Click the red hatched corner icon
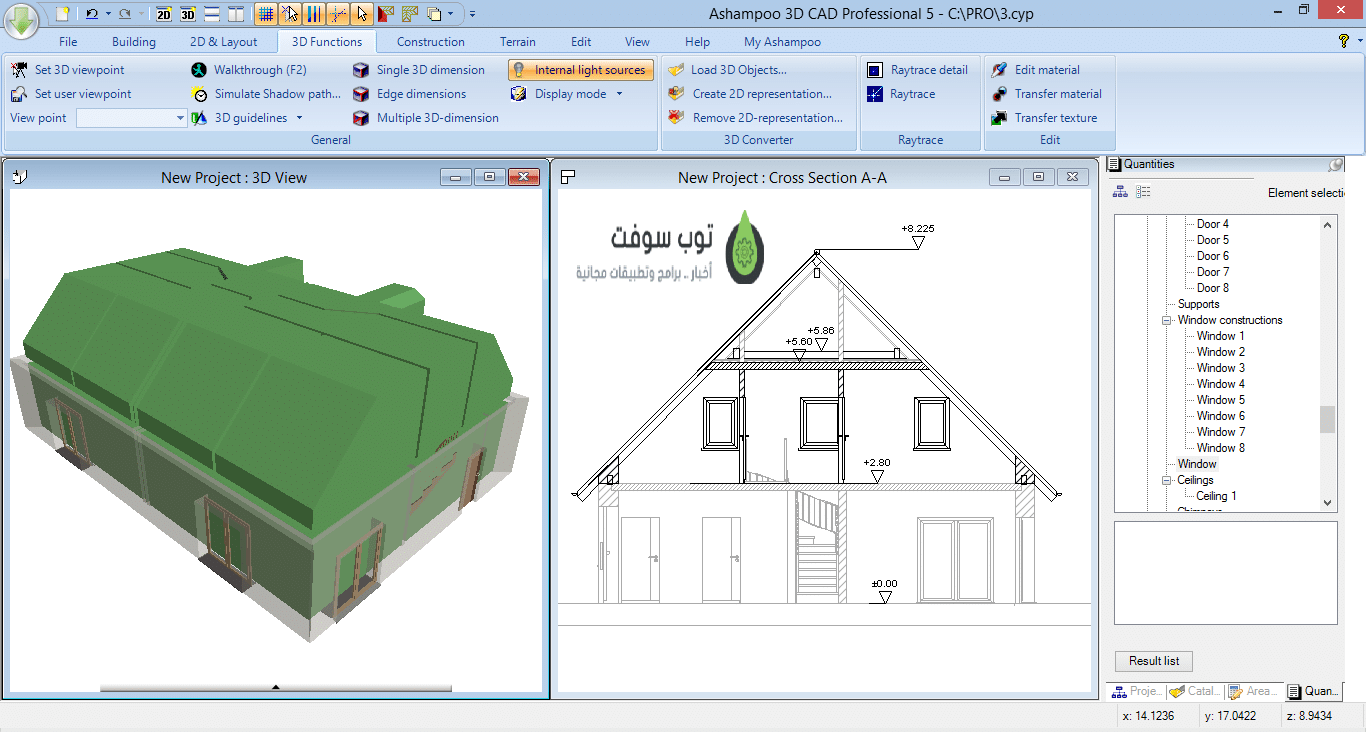This screenshot has height=732, width=1366. coord(386,14)
